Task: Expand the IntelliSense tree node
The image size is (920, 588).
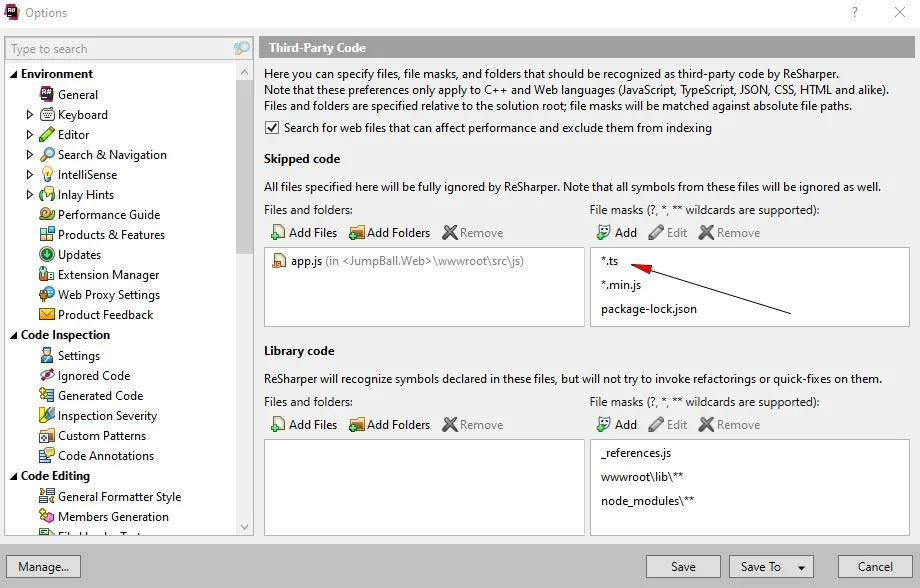Action: 29,174
